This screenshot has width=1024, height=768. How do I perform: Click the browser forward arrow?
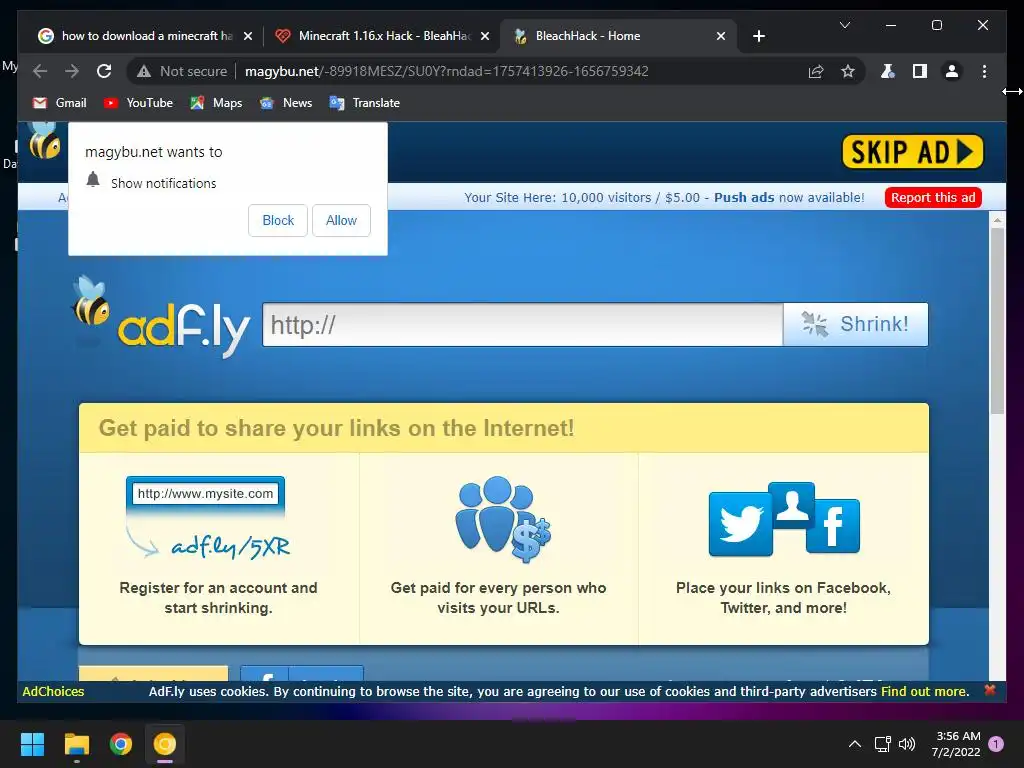[x=72, y=71]
